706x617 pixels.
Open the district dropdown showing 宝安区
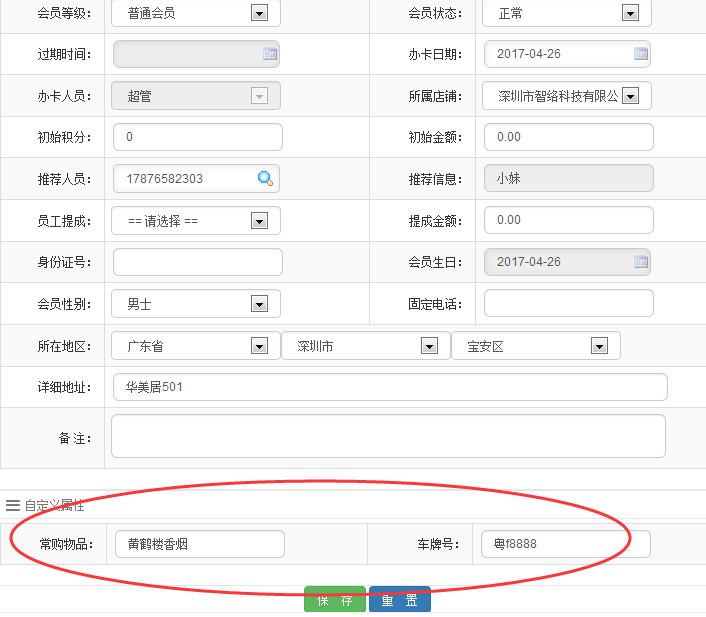(x=536, y=346)
